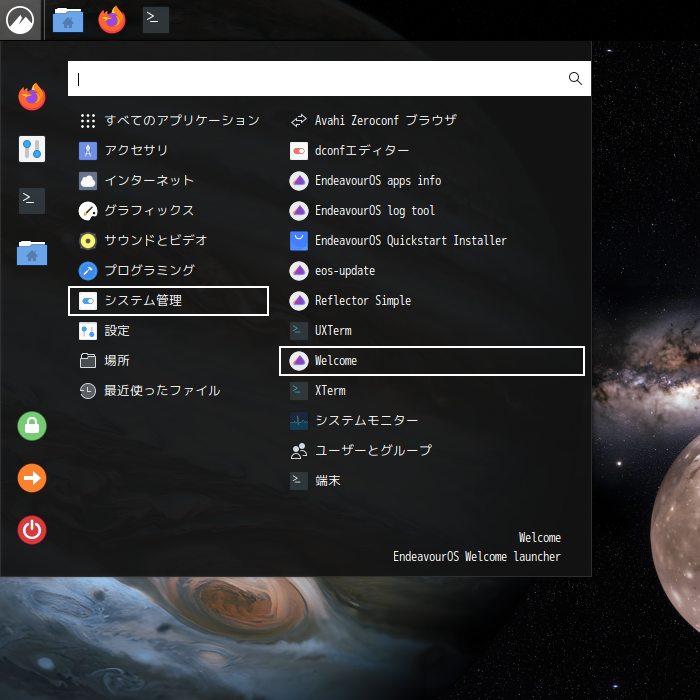
Task: Launch the Welcome app
Action: click(x=432, y=361)
